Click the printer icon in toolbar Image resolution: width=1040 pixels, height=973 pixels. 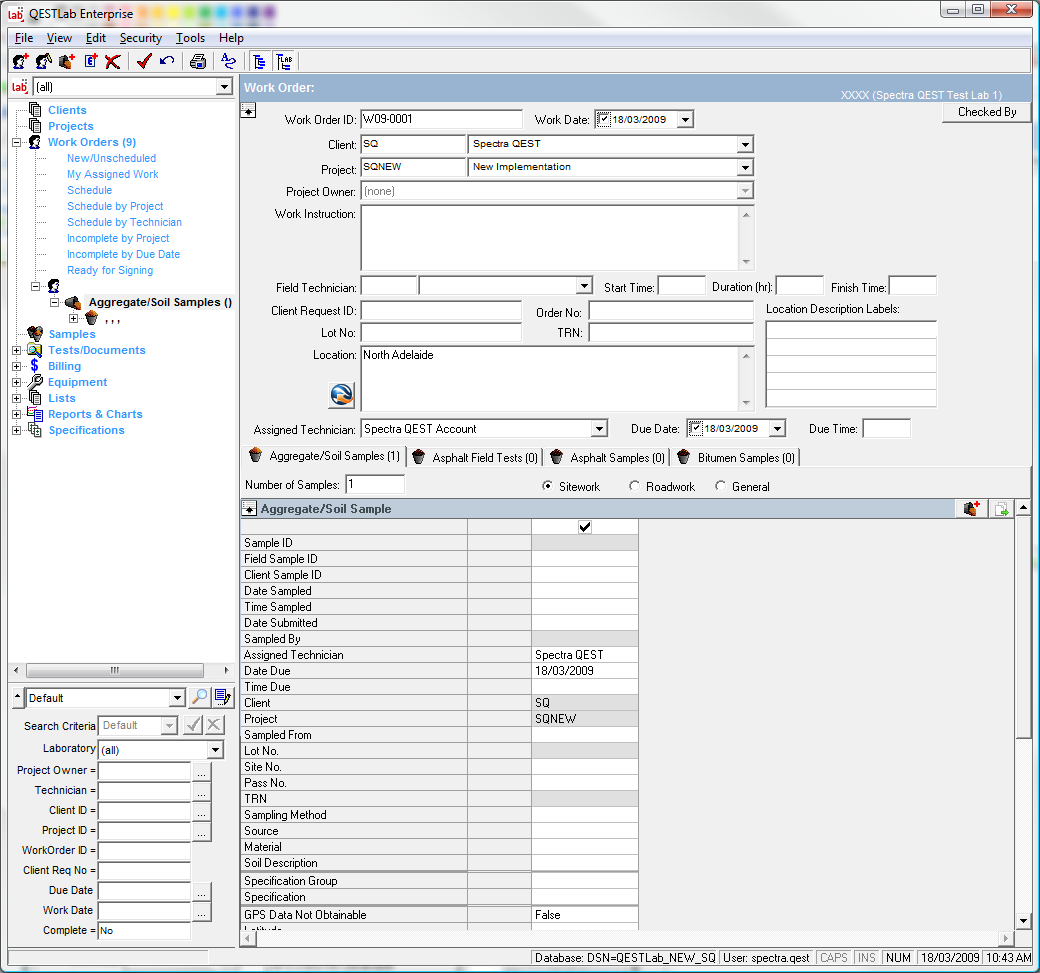(198, 61)
